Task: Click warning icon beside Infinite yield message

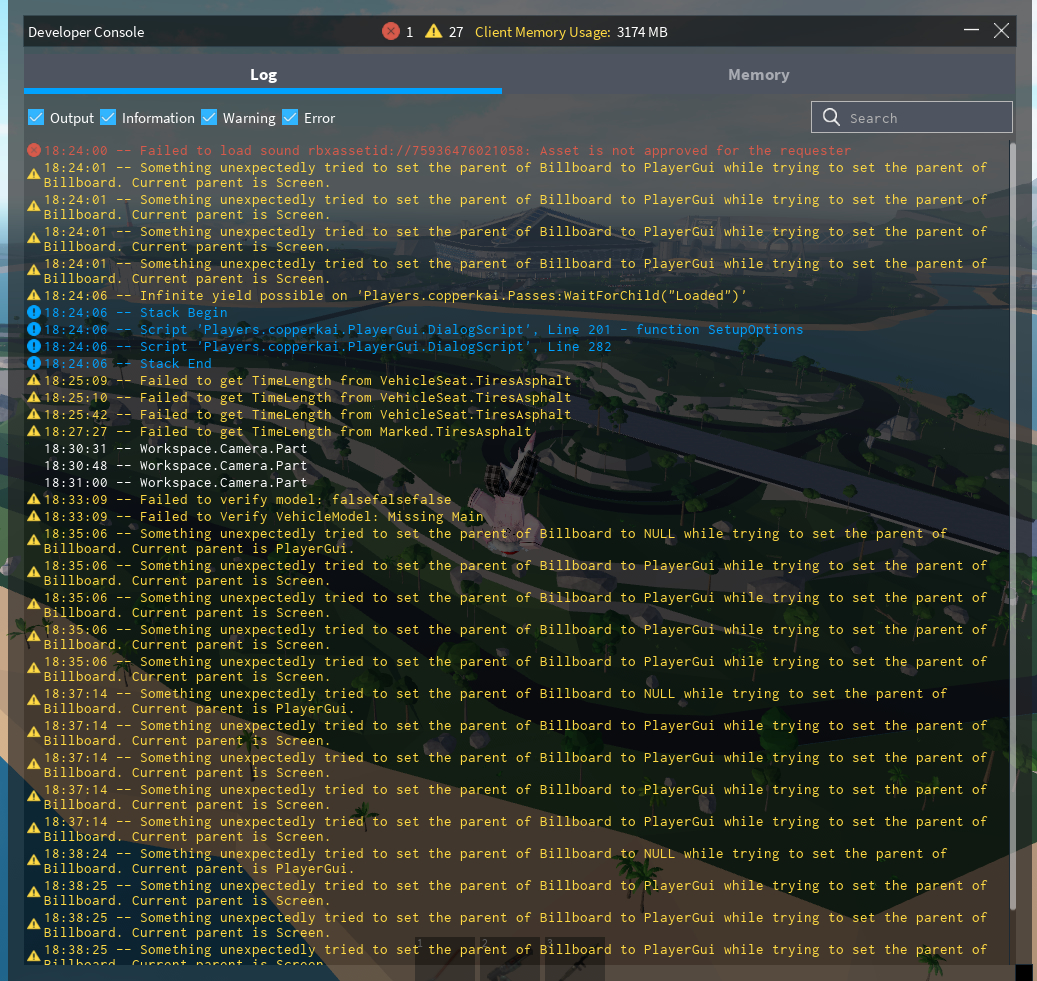Action: point(34,296)
